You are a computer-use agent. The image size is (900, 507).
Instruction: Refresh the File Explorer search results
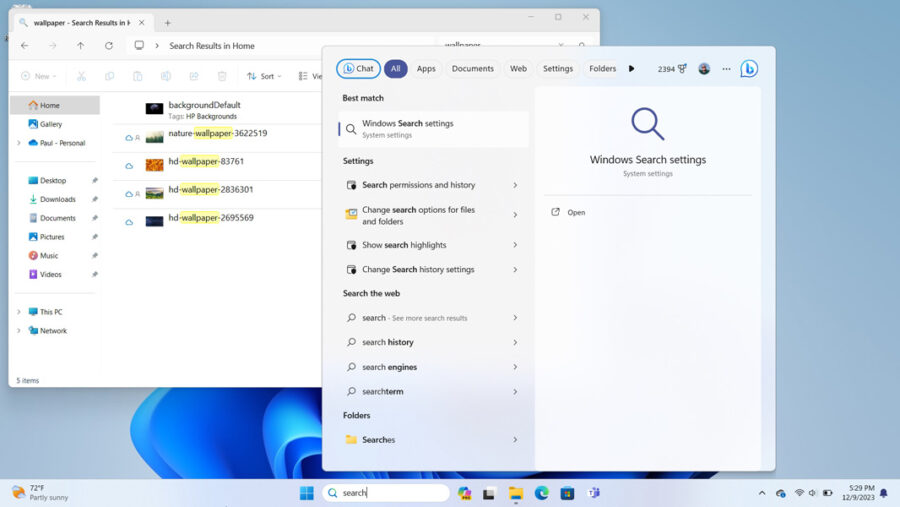pos(108,45)
